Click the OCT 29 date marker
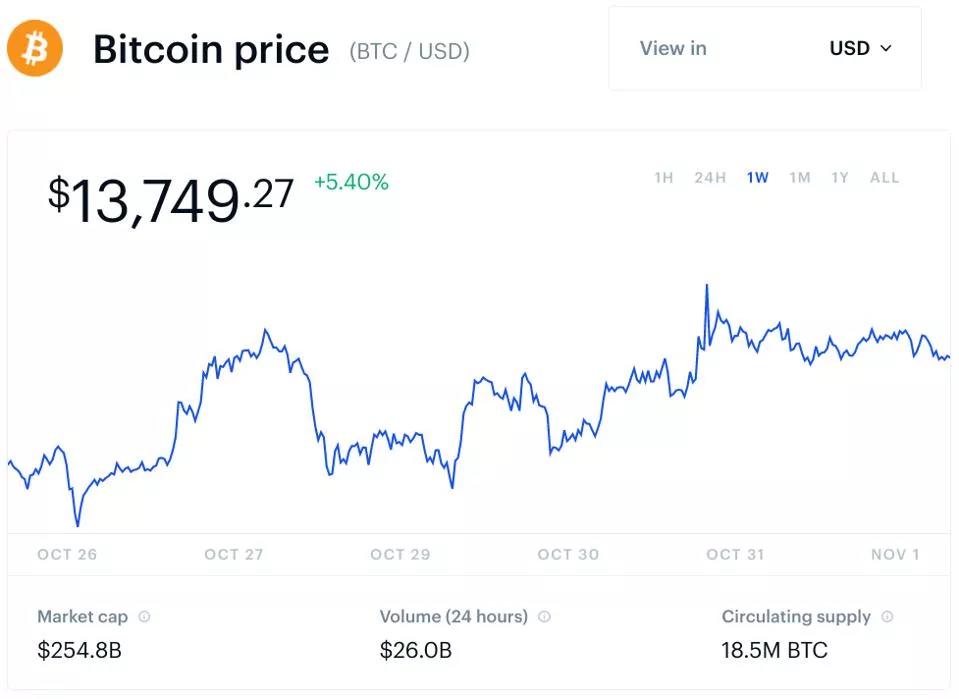Viewport: 959px width, 699px height. coord(400,554)
